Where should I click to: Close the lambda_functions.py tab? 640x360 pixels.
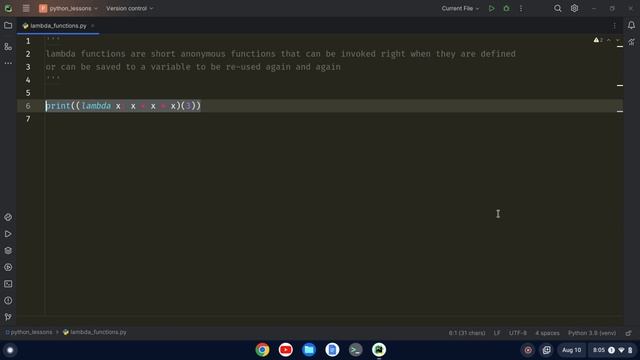point(93,26)
